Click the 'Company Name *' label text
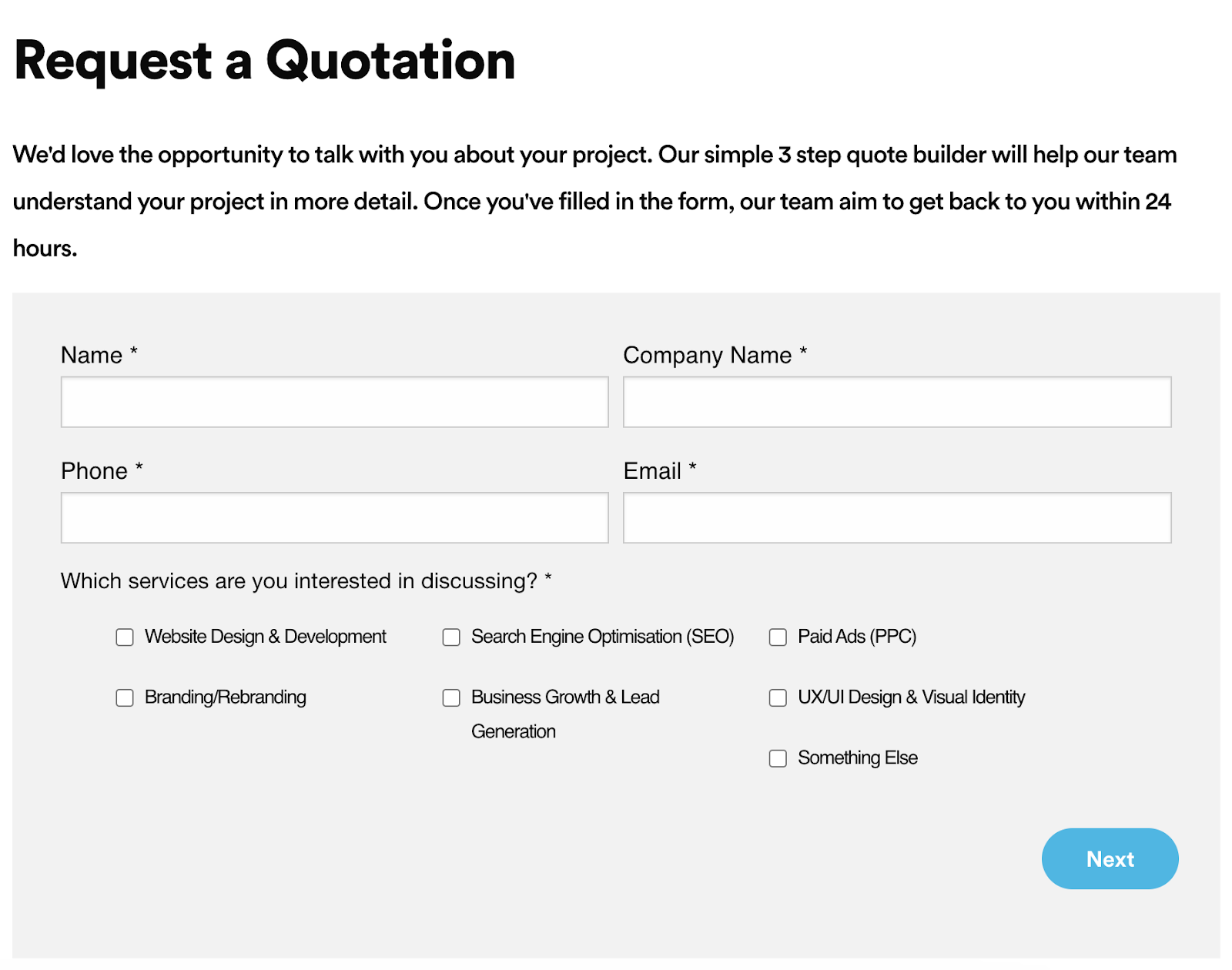 click(x=707, y=355)
